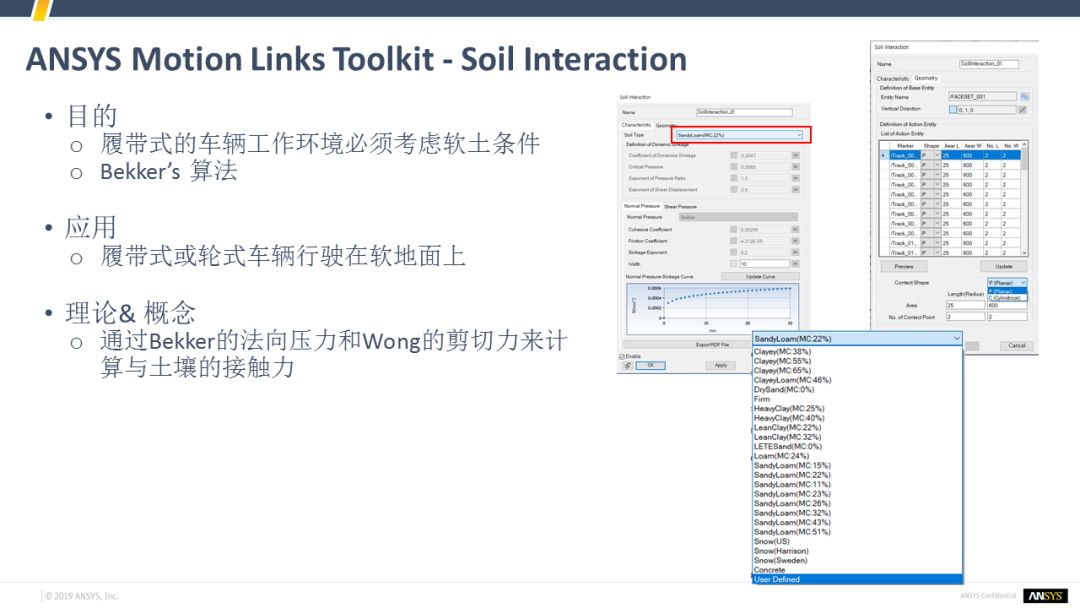Viewport: 1080px width, 608px height.
Task: Click the Preview button
Action: [904, 267]
